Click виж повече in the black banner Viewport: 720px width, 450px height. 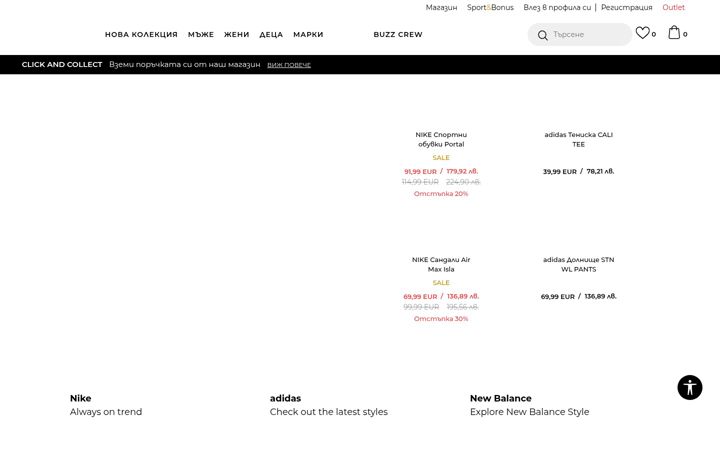point(289,65)
